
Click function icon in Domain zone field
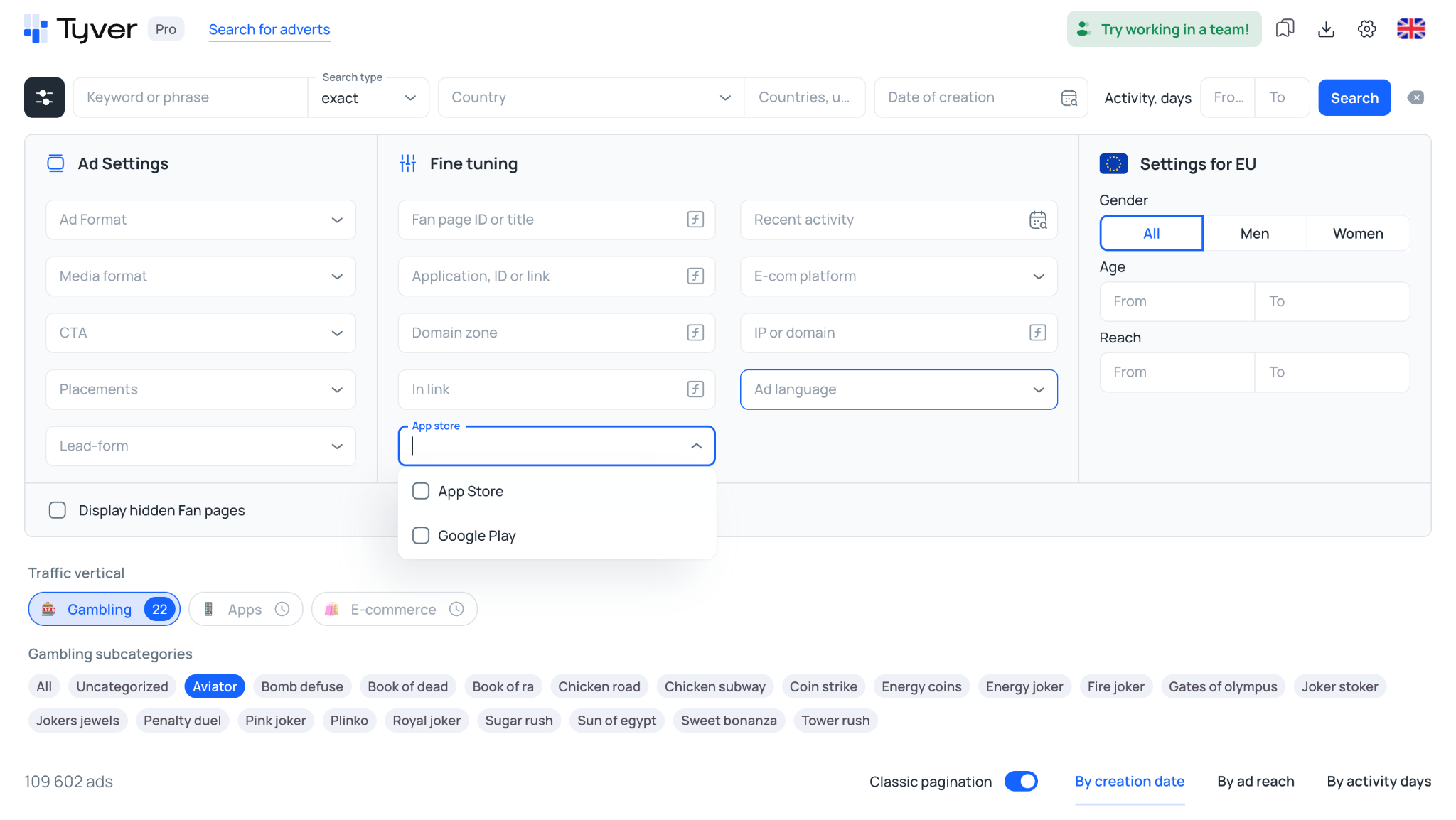pyautogui.click(x=695, y=333)
